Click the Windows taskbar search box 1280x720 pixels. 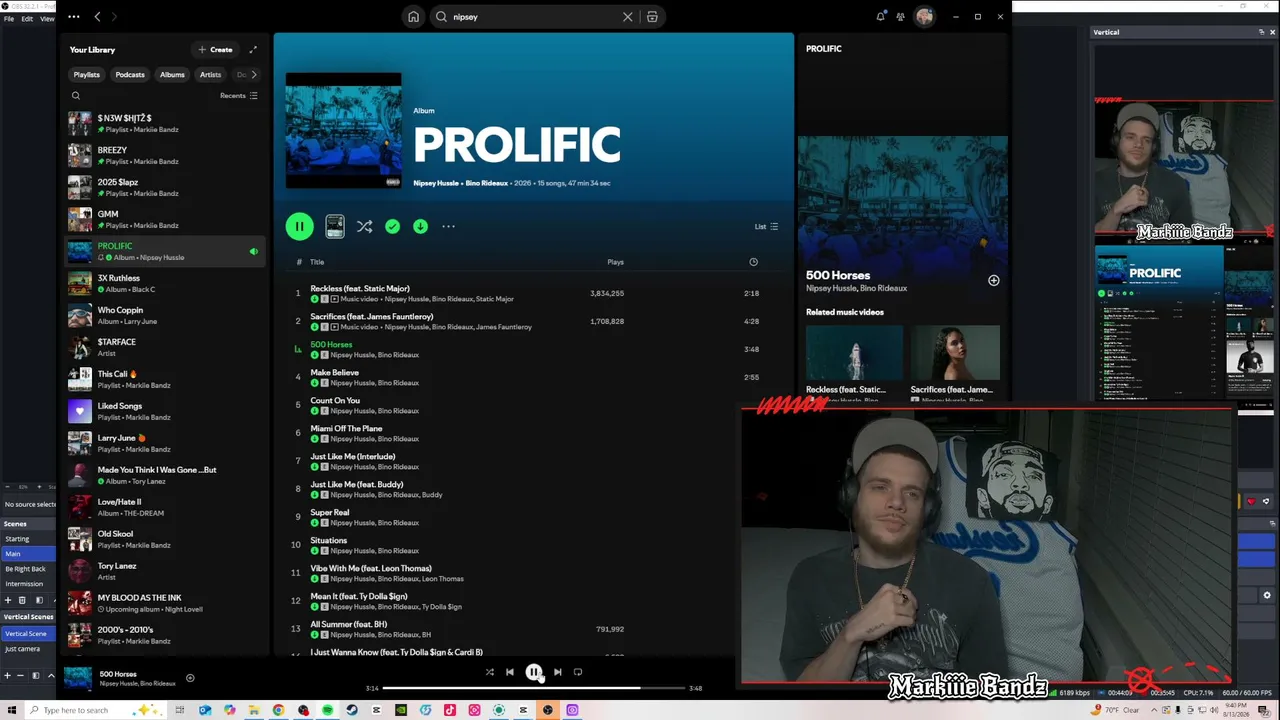pos(95,710)
